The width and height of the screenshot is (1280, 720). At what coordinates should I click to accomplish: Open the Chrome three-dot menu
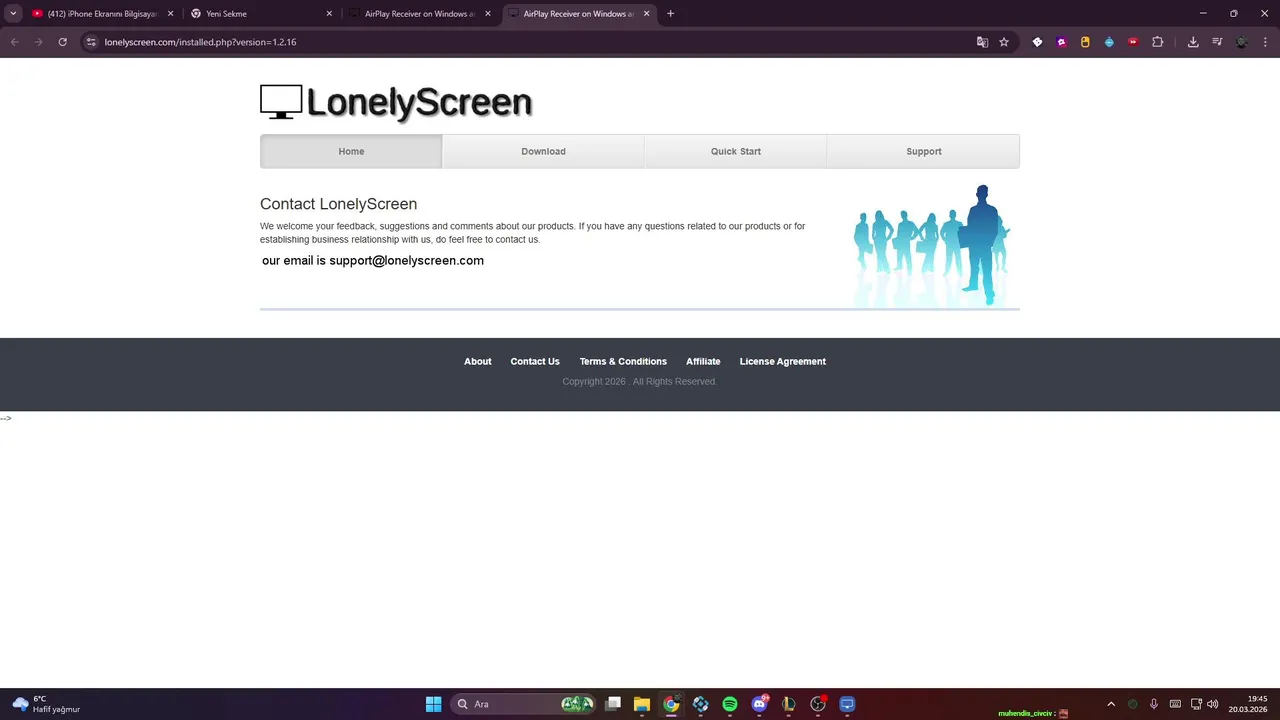[x=1265, y=42]
